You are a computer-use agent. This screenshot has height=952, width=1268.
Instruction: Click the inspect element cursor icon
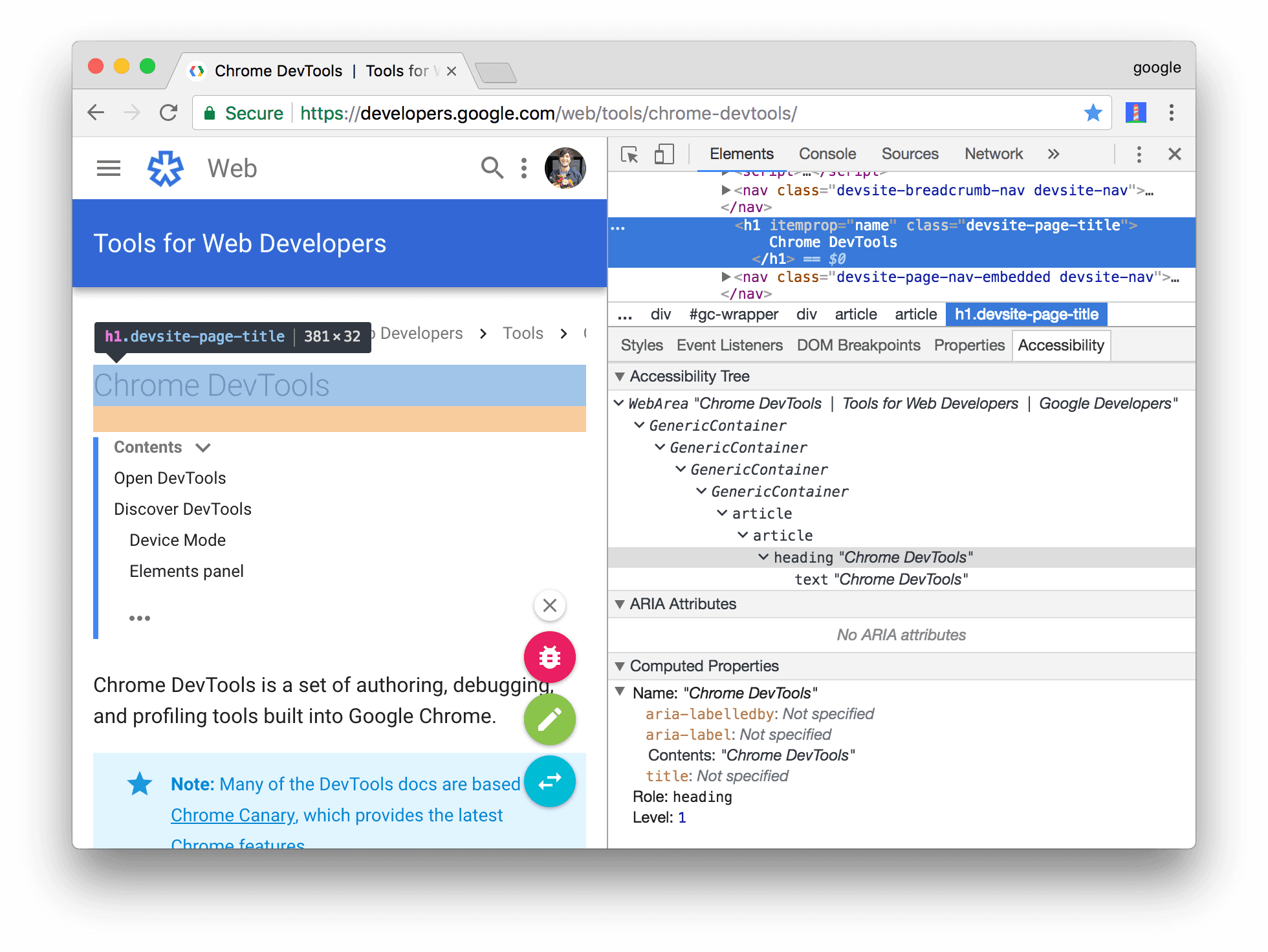pos(628,155)
